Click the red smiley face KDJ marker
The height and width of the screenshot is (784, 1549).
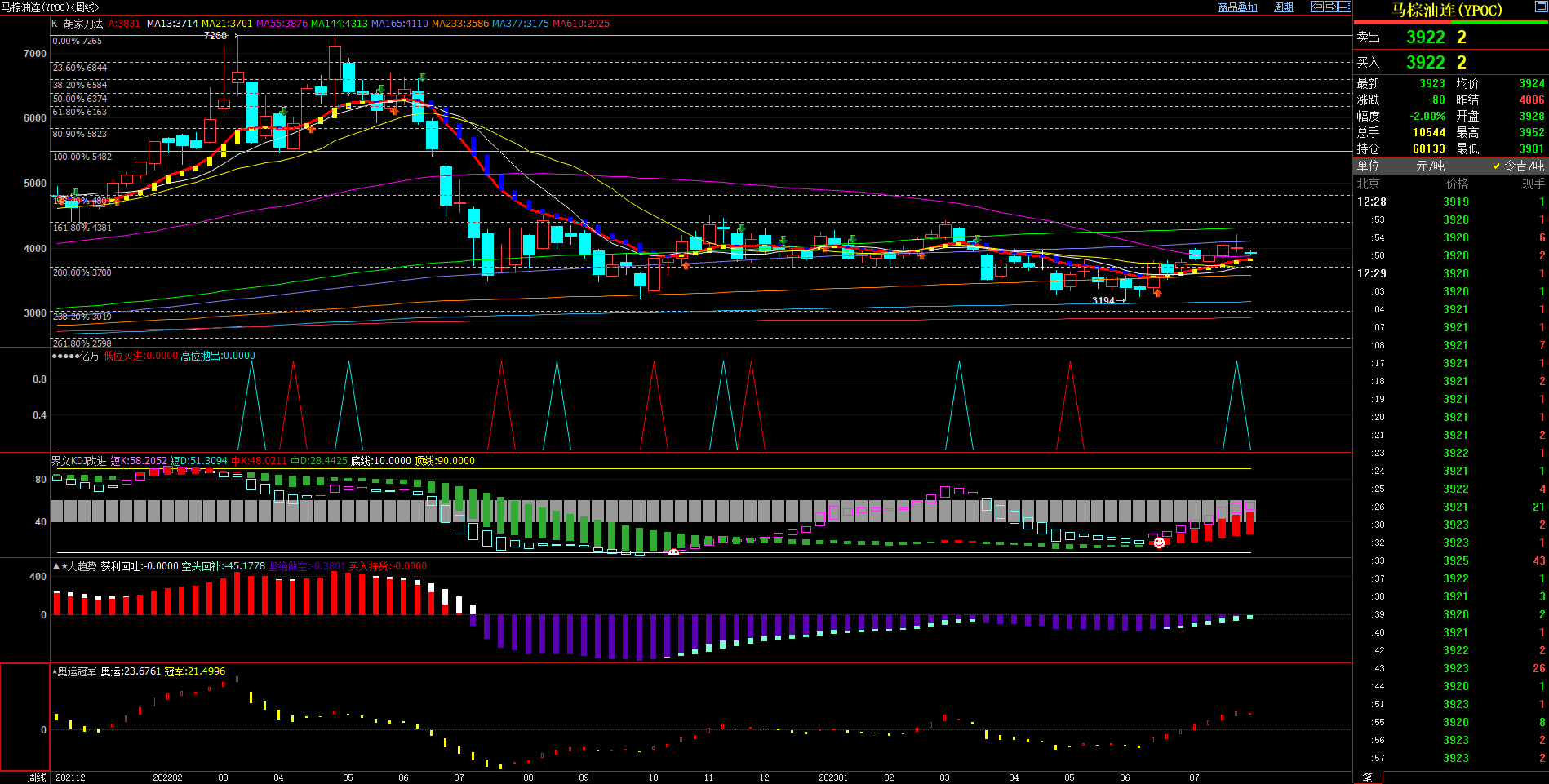coord(1158,543)
